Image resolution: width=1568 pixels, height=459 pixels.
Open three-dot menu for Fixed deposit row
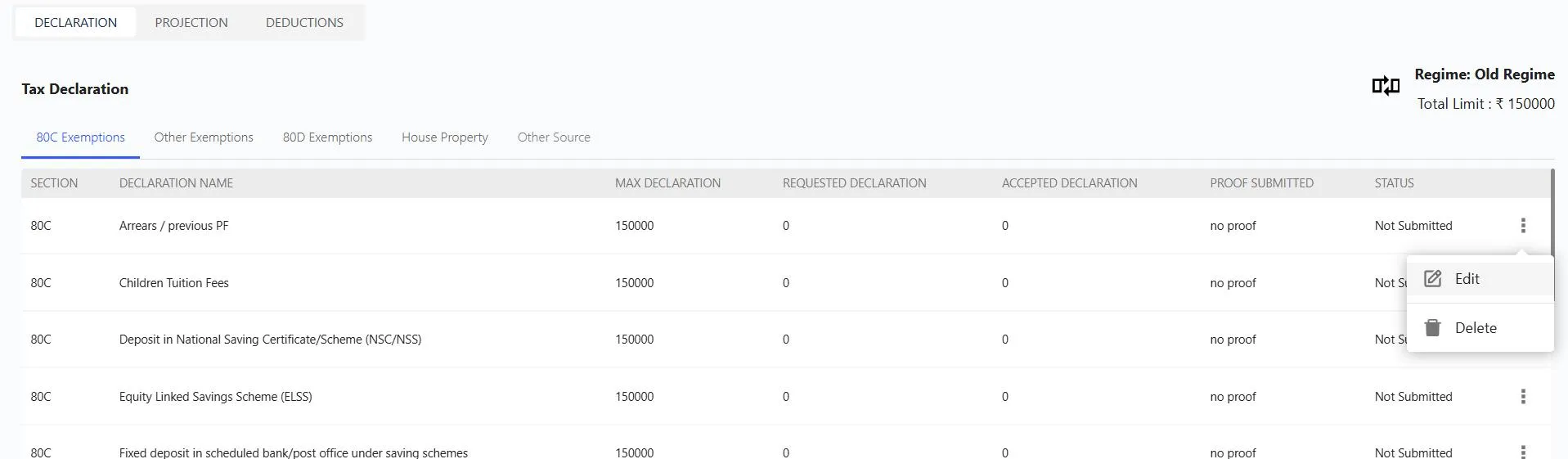pyautogui.click(x=1522, y=452)
